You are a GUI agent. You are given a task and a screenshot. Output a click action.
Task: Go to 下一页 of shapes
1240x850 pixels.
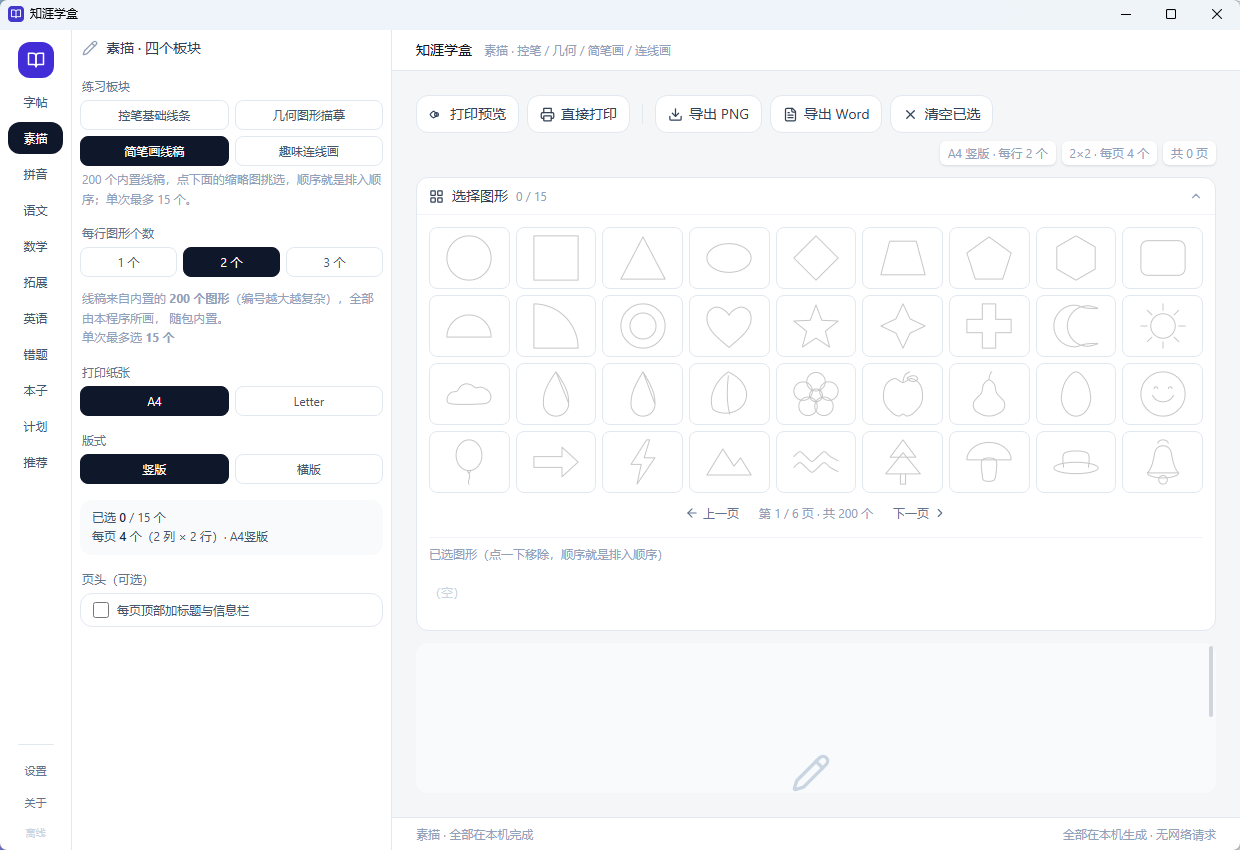coord(918,513)
